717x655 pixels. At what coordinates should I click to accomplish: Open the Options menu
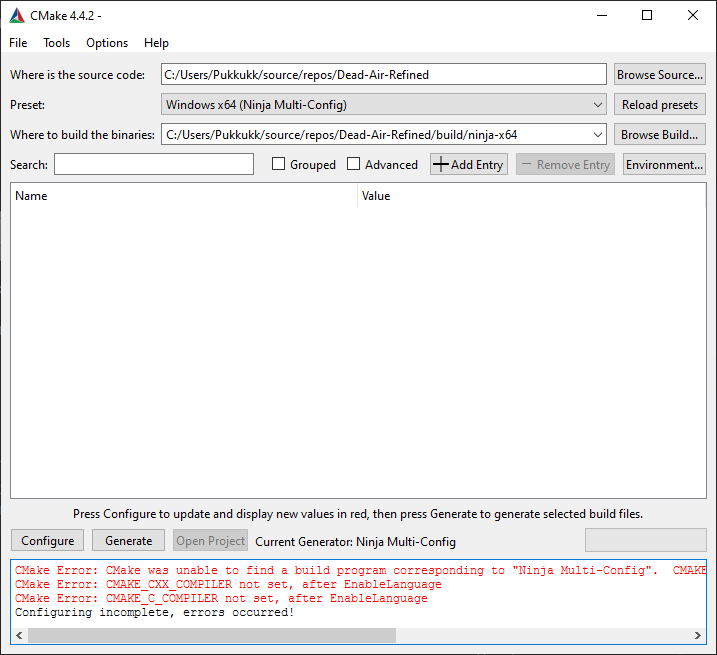point(107,43)
